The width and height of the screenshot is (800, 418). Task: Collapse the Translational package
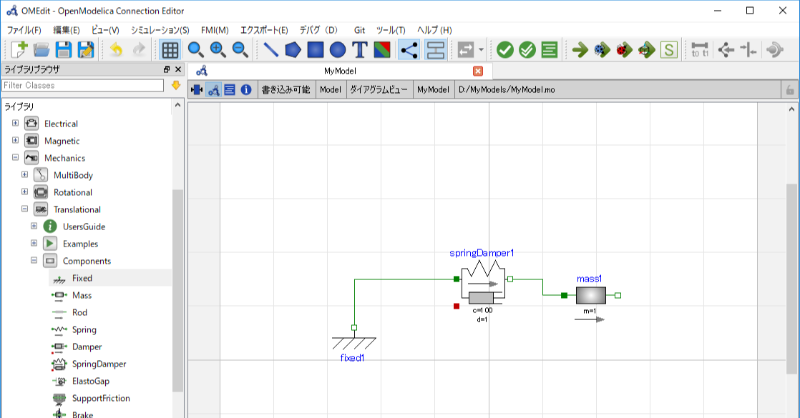click(24, 209)
